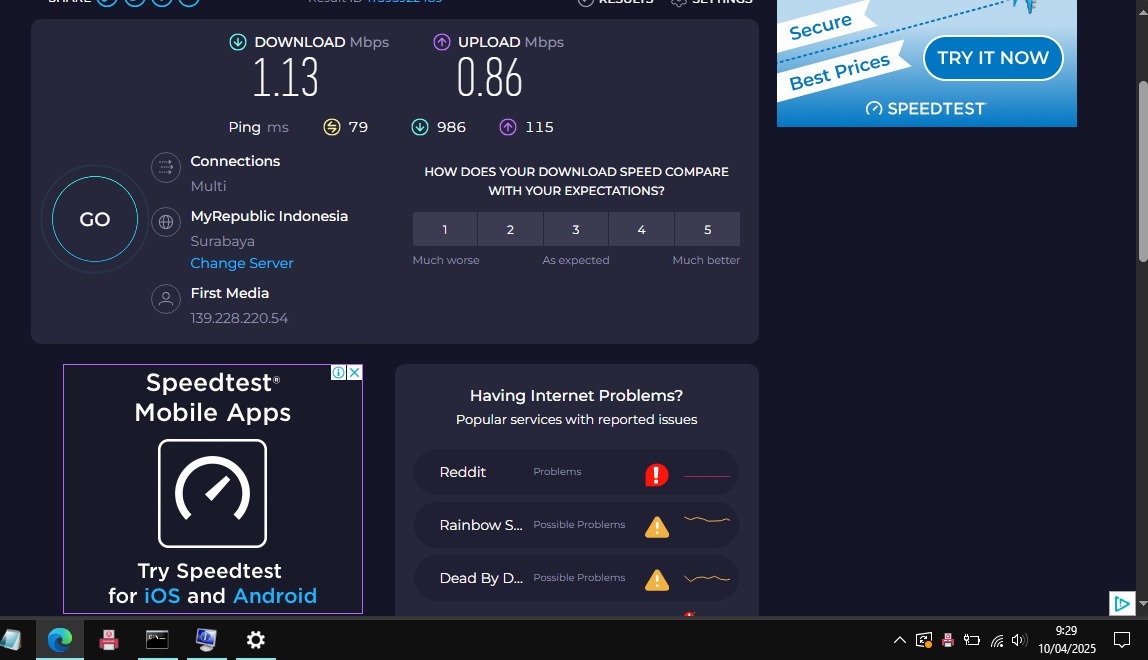
Task: Open the Settings gear in the taskbar
Action: (256, 640)
